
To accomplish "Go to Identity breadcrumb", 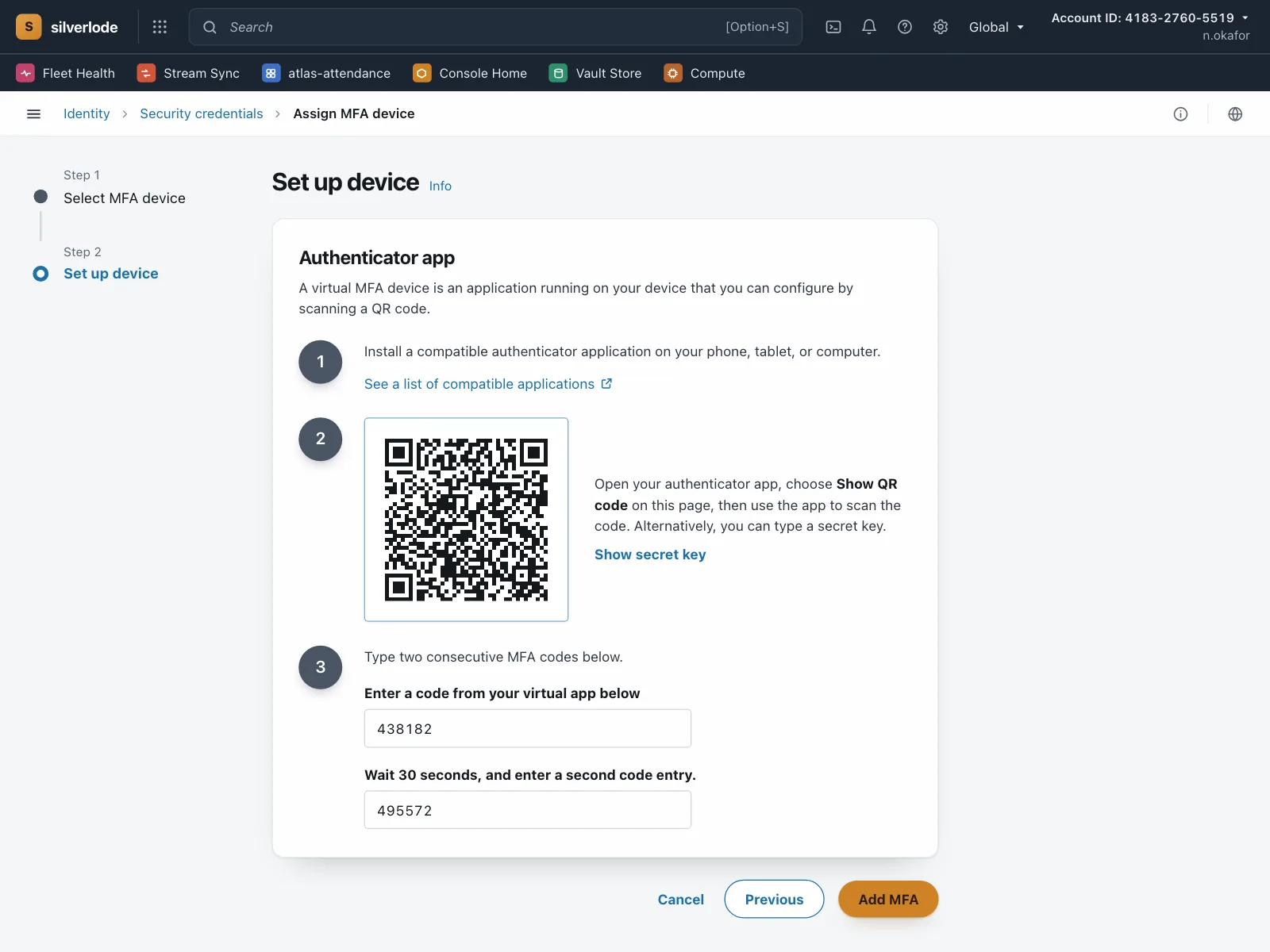I will point(87,114).
